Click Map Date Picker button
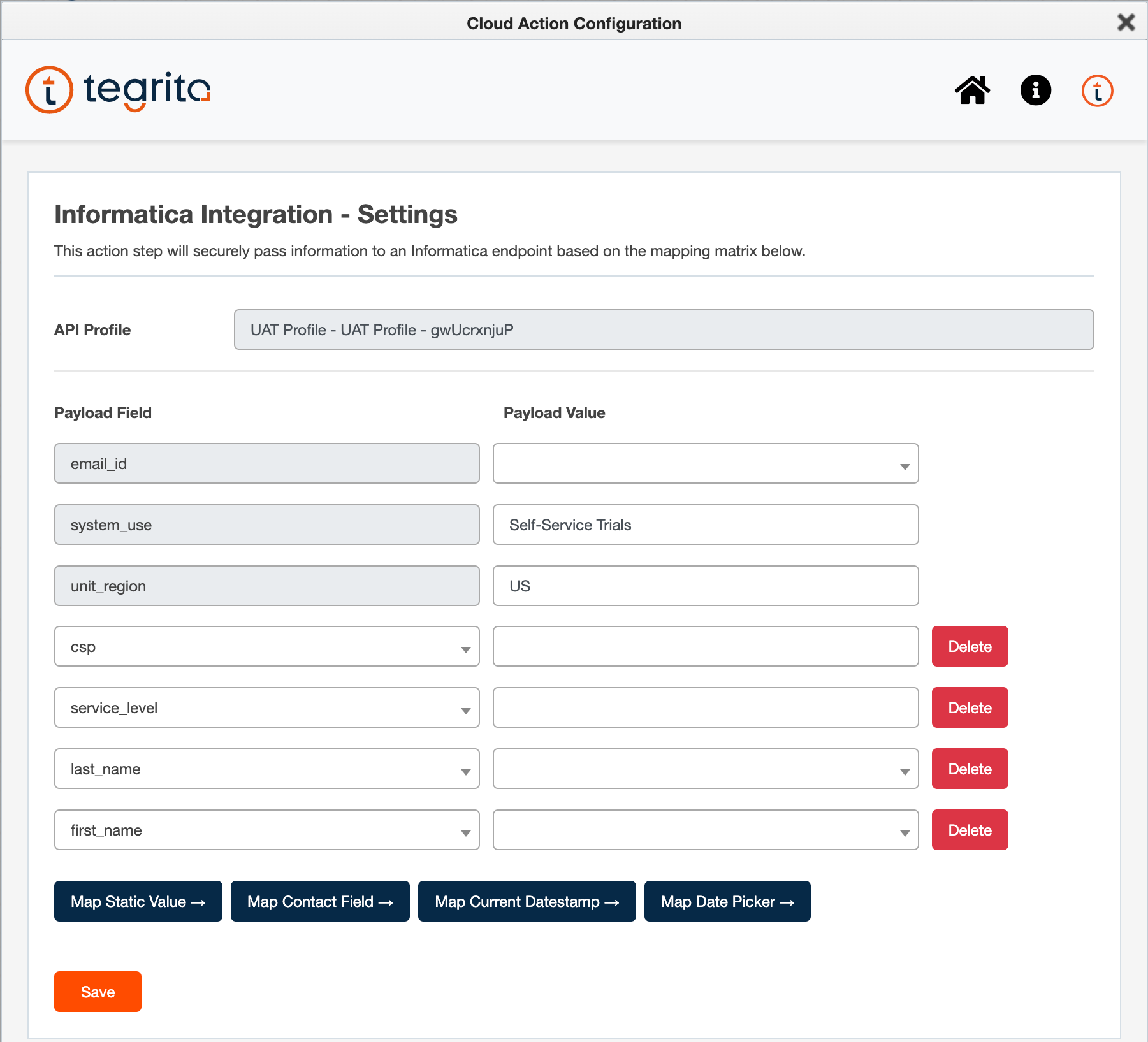1148x1042 pixels. pyautogui.click(x=727, y=901)
